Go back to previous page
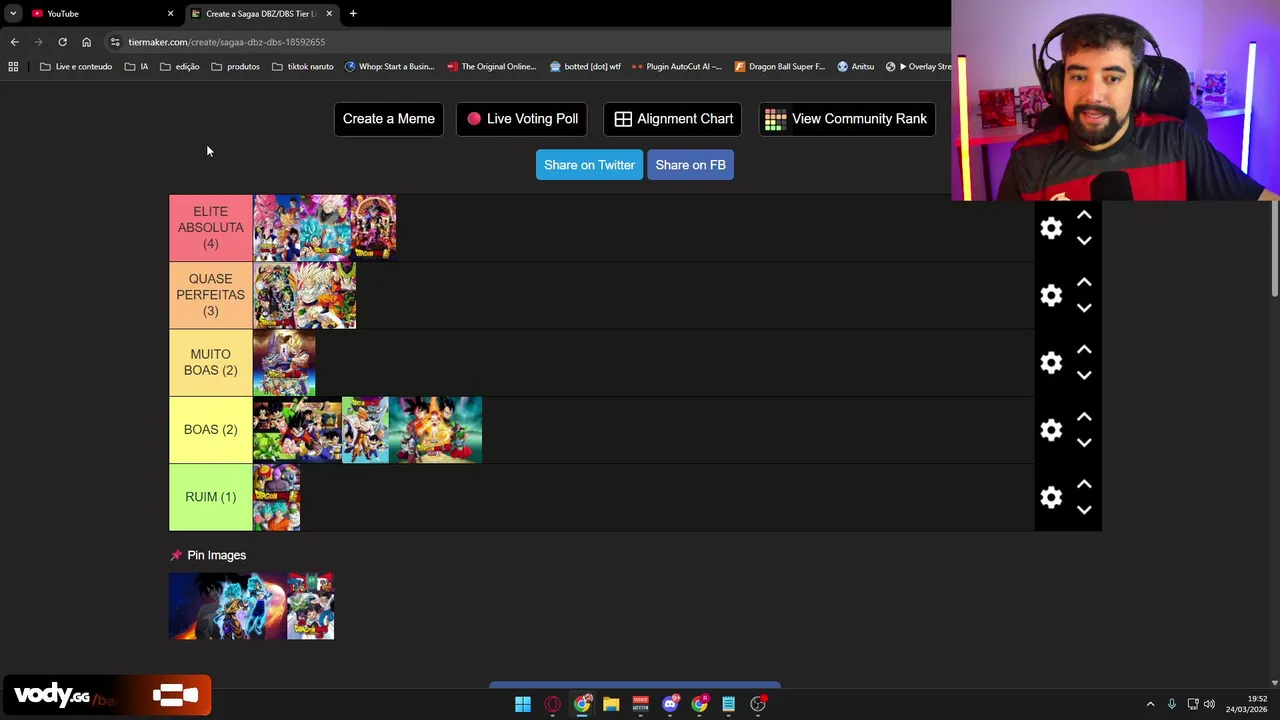 (x=14, y=42)
